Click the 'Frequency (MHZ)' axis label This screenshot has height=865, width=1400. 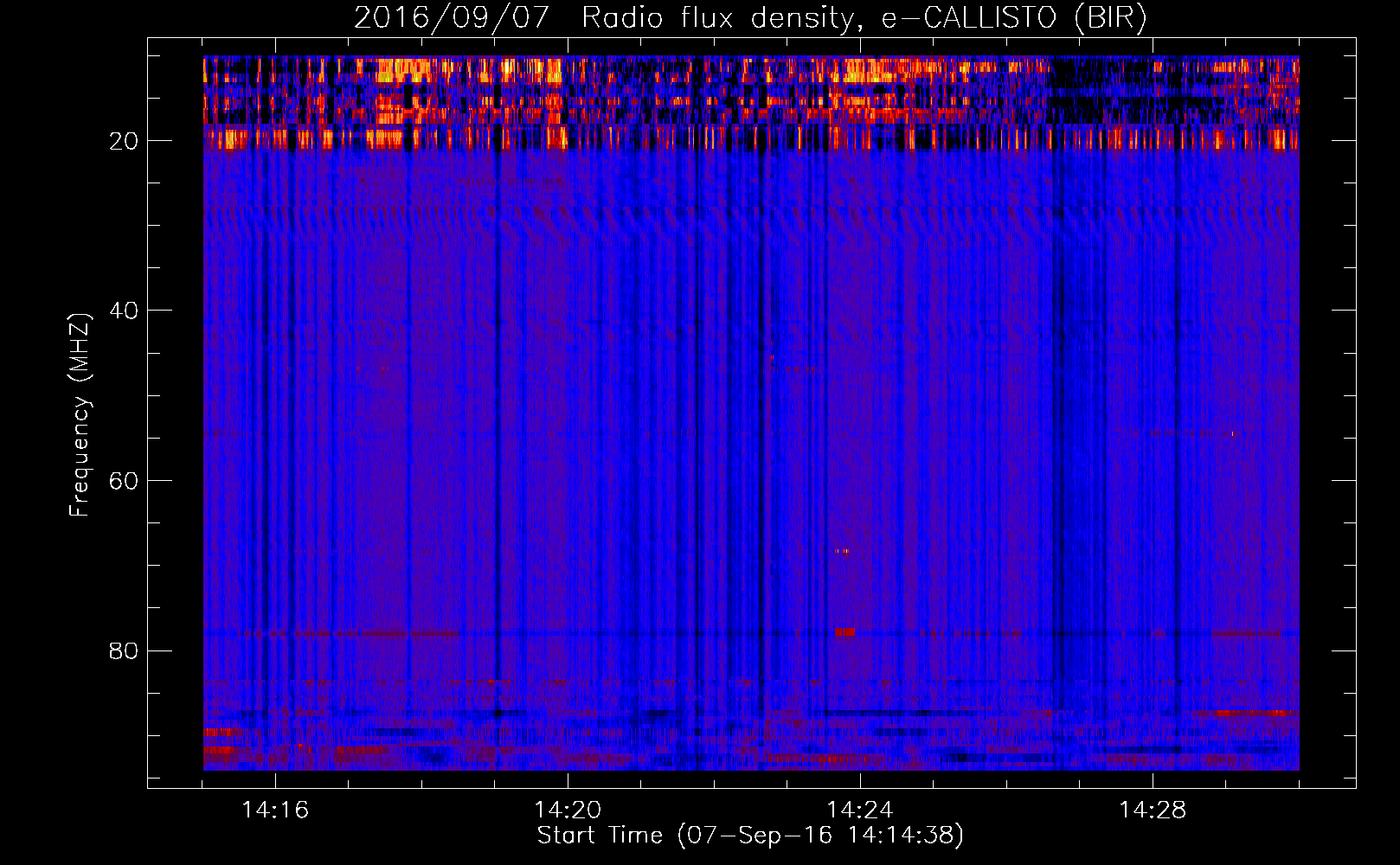(80, 415)
